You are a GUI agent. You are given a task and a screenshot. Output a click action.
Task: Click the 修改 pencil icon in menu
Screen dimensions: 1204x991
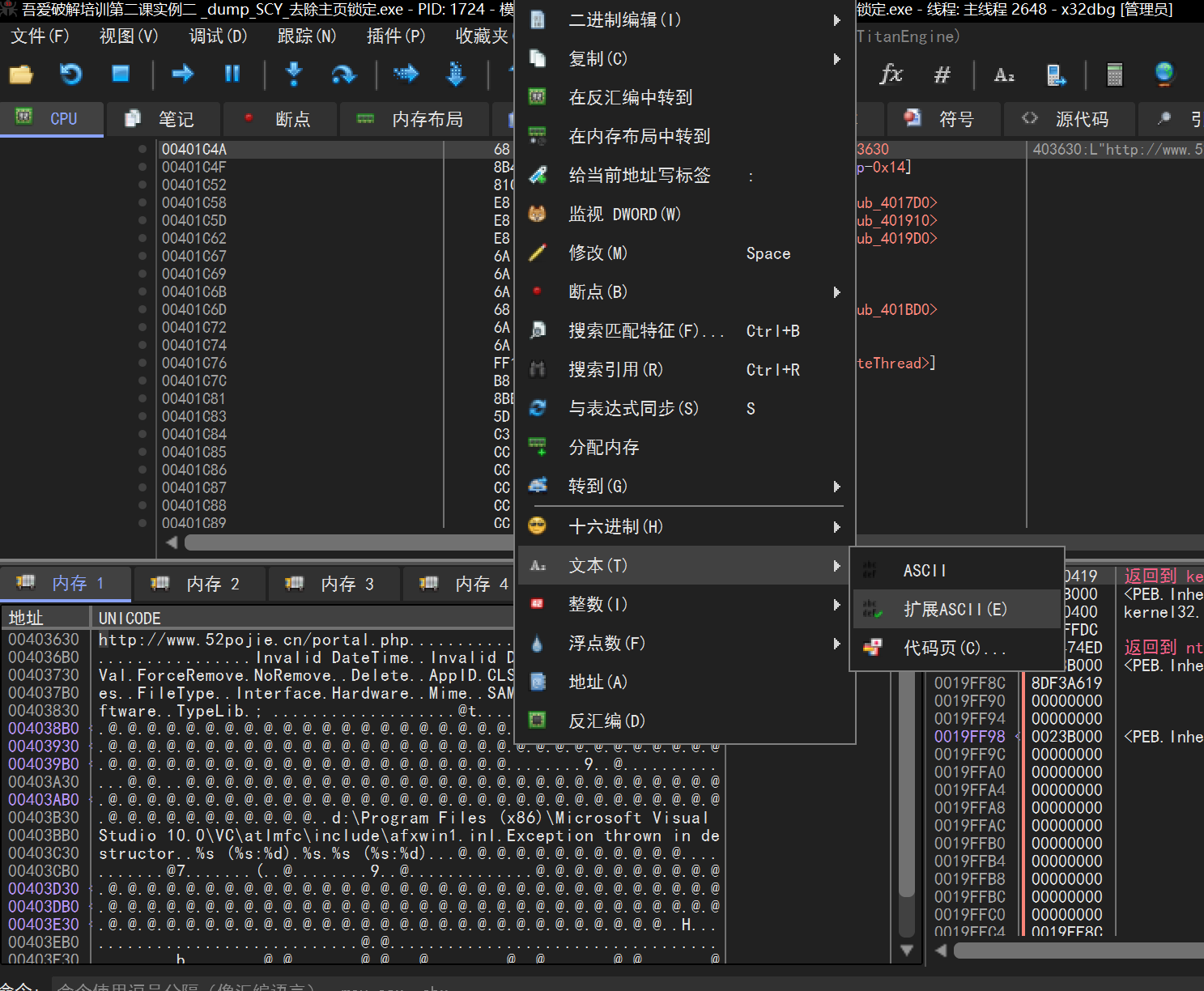[538, 253]
